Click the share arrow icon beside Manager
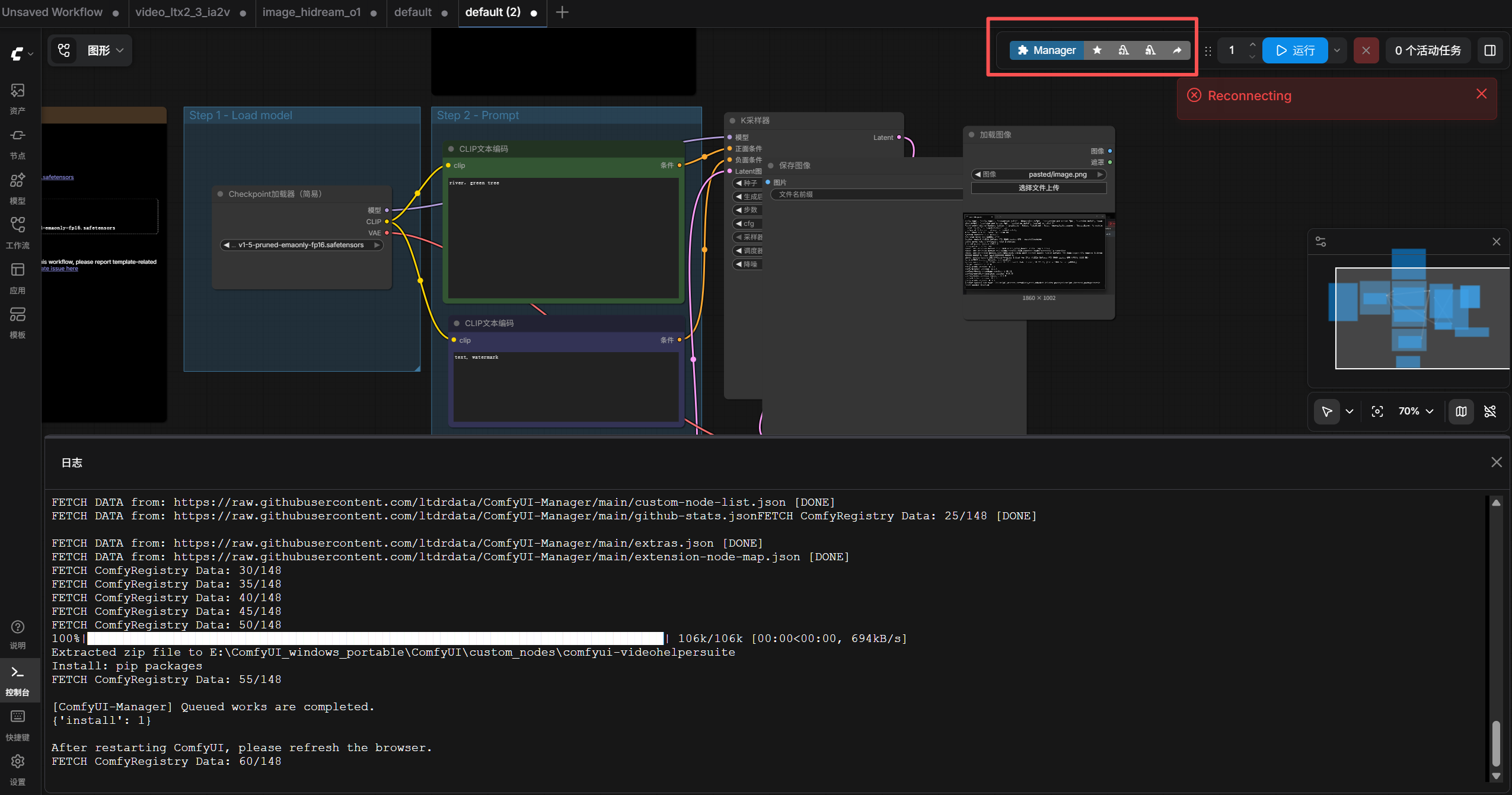Image resolution: width=1512 pixels, height=795 pixels. (x=1177, y=50)
